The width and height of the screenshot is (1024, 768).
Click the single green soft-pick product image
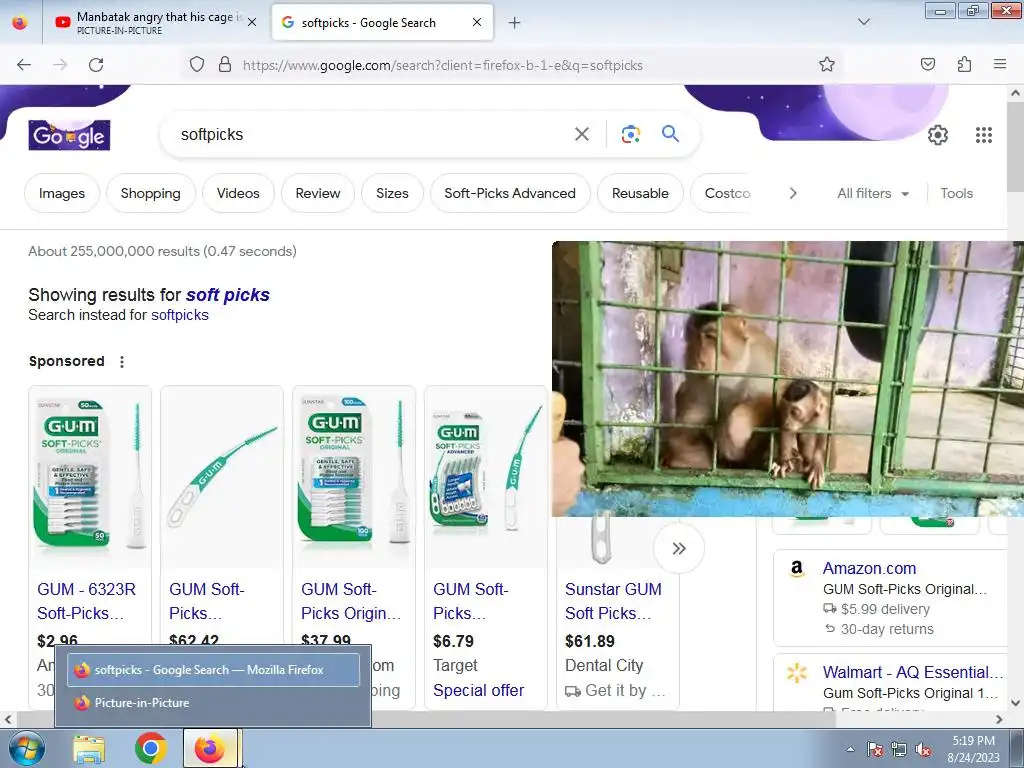point(222,475)
